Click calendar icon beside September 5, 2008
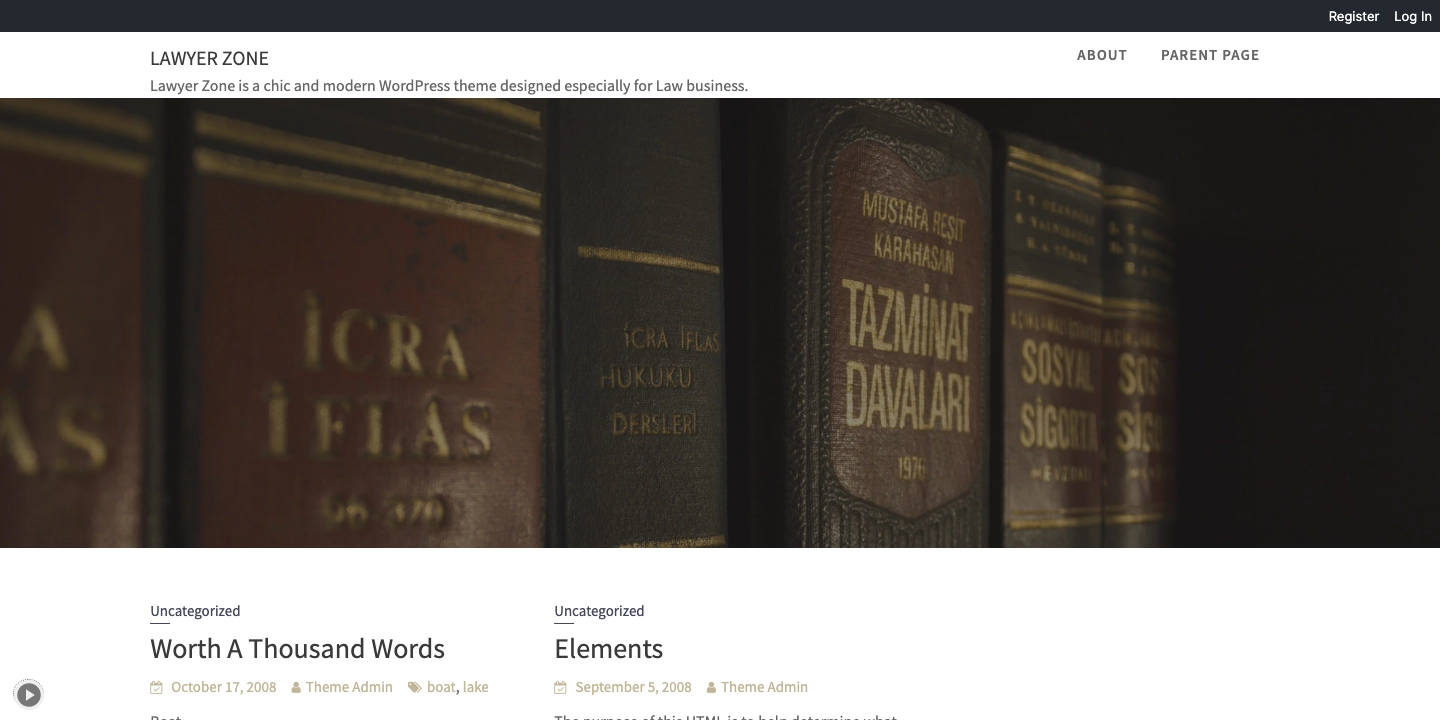Image resolution: width=1440 pixels, height=720 pixels. click(560, 687)
